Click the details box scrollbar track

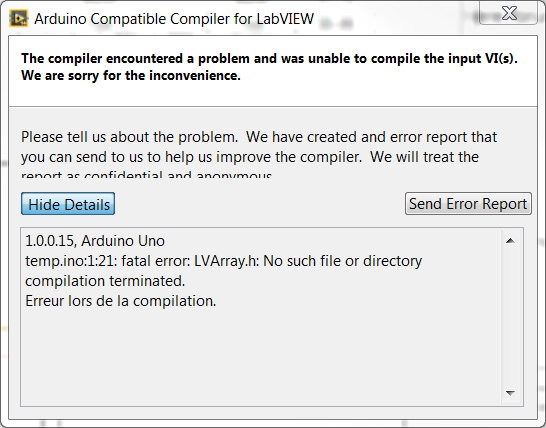(x=510, y=317)
